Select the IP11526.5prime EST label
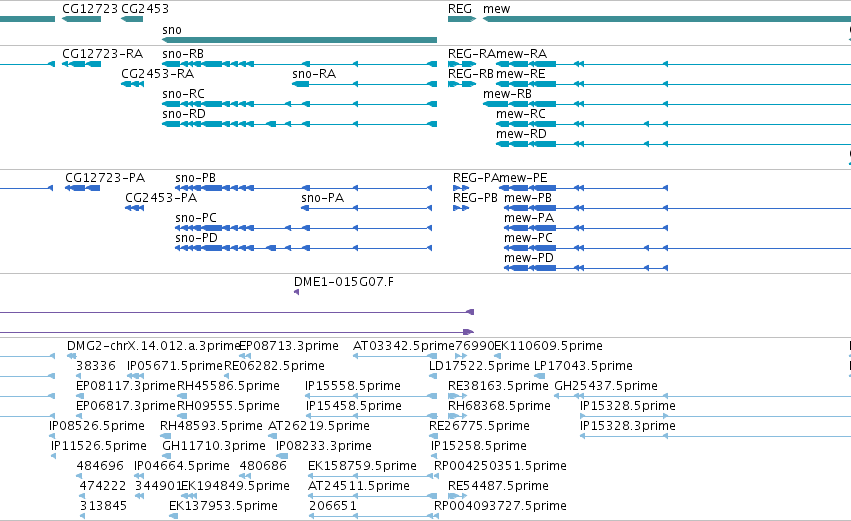 99,447
